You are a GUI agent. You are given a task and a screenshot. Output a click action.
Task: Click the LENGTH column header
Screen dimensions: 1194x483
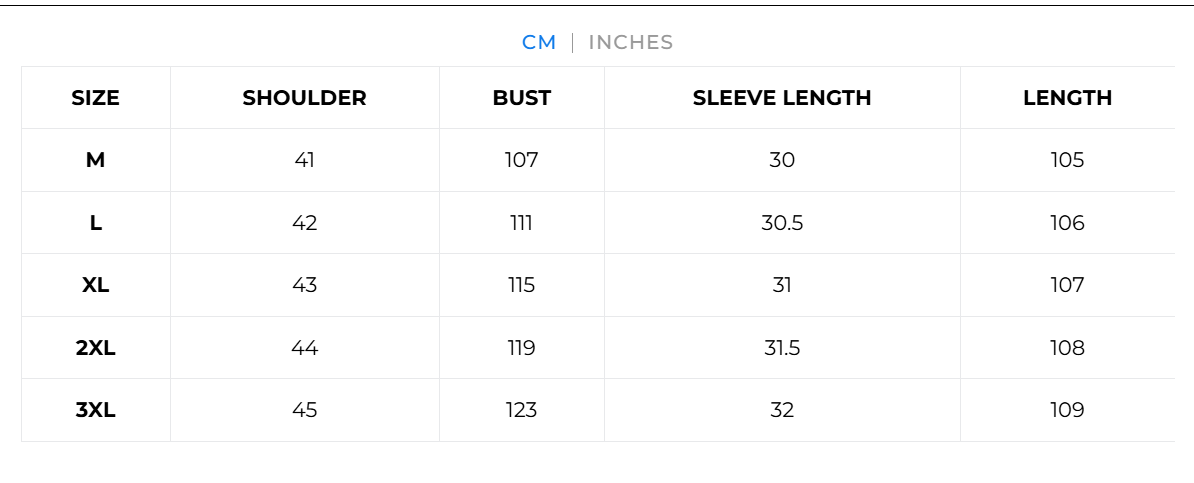[1067, 98]
